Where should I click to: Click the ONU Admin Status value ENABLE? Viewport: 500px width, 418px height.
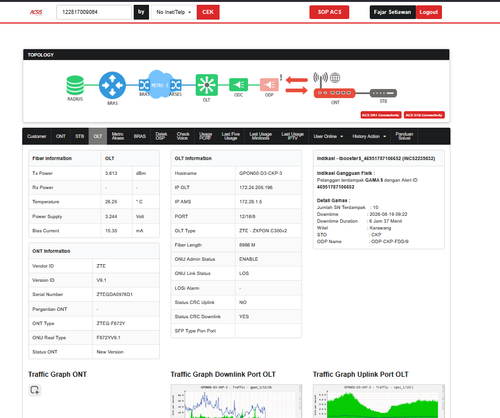click(248, 259)
